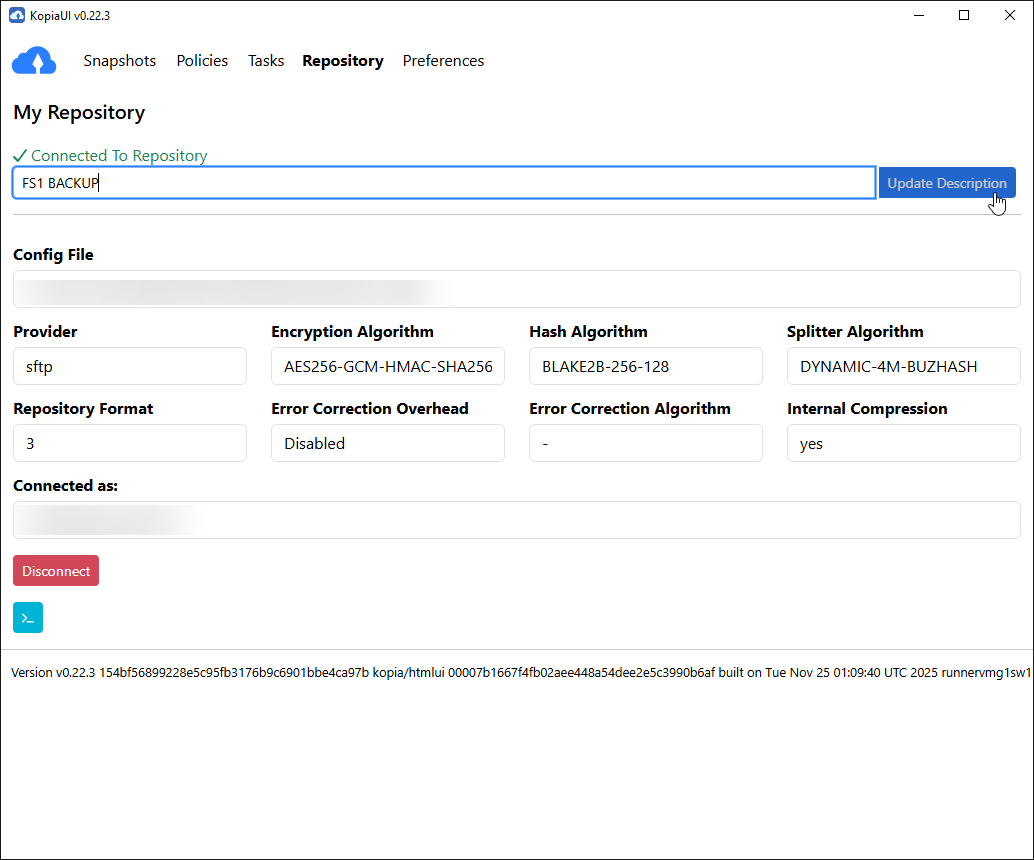
Task: Switch to the Snapshots tab
Action: pyautogui.click(x=119, y=61)
